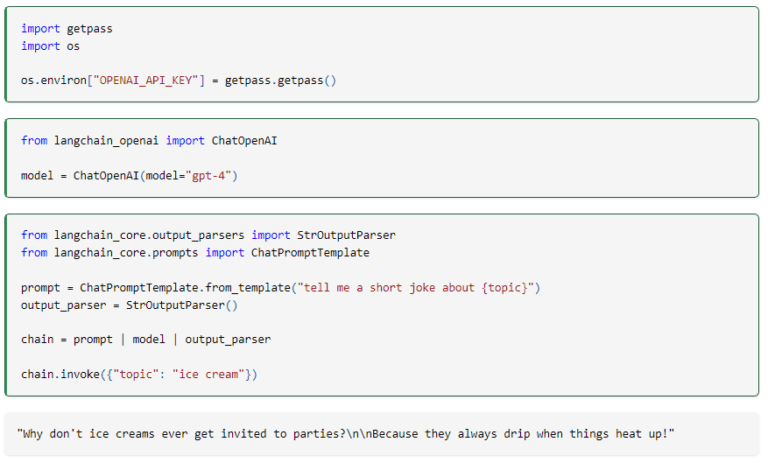The width and height of the screenshot is (768, 463).
Task: Click the second code cell defining the model
Action: (x=500, y=158)
